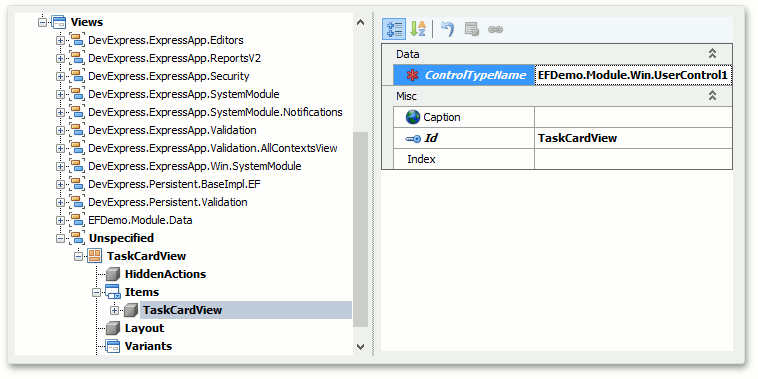The height and width of the screenshot is (379, 758).
Task: Click the Index value field
Action: [633, 159]
